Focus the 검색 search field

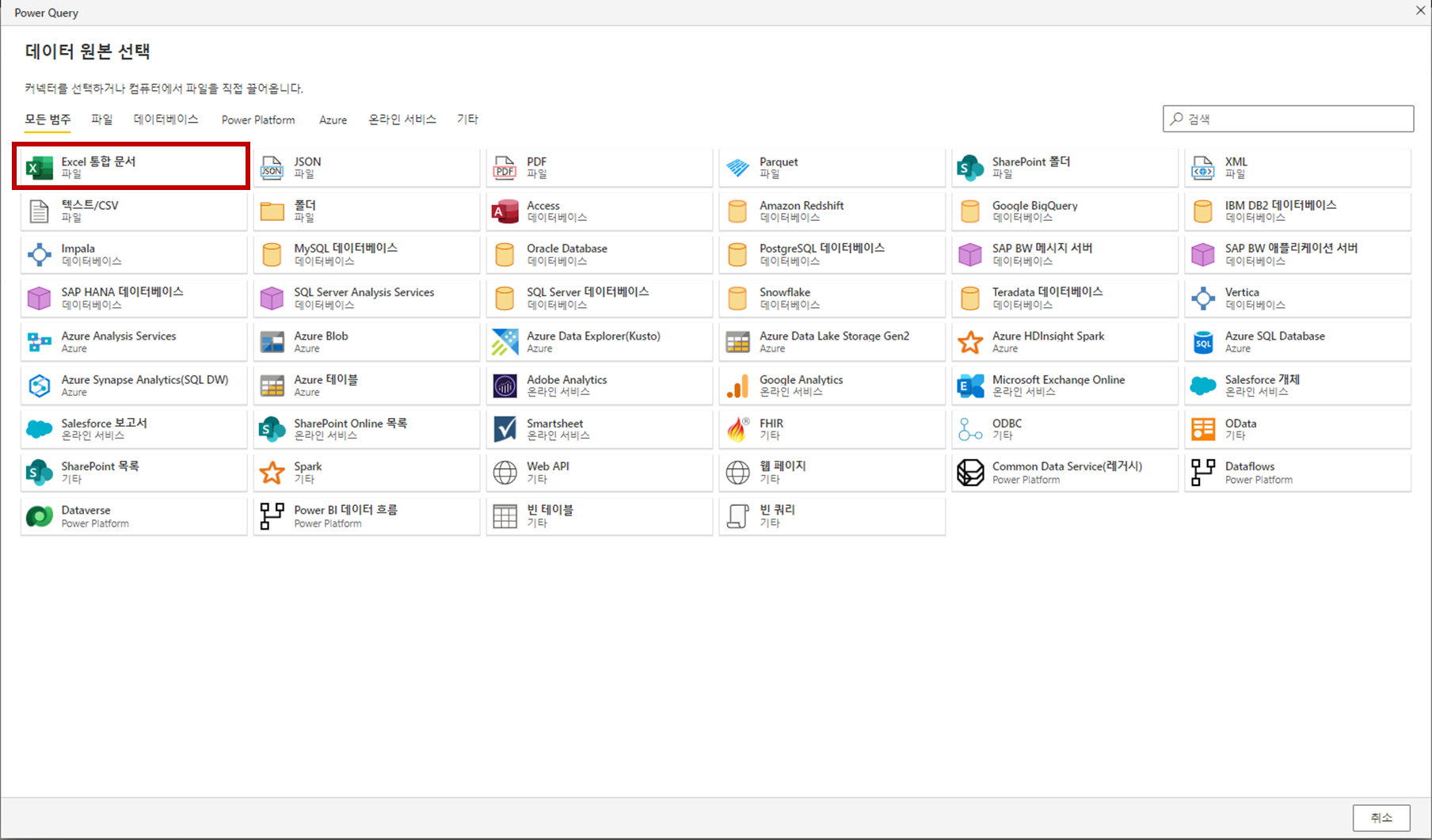point(1288,119)
